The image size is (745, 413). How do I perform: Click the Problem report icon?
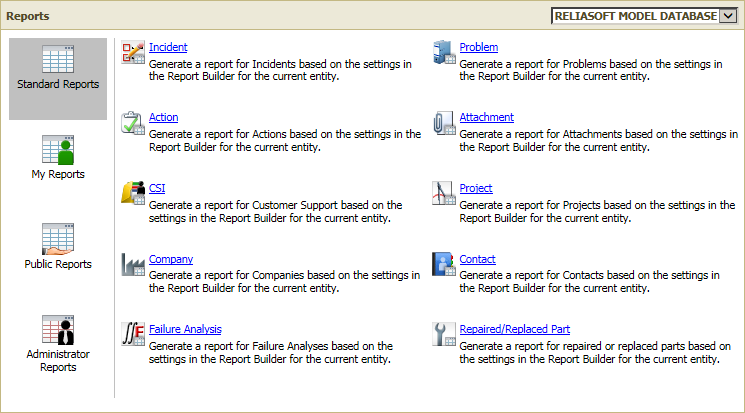pyautogui.click(x=443, y=54)
